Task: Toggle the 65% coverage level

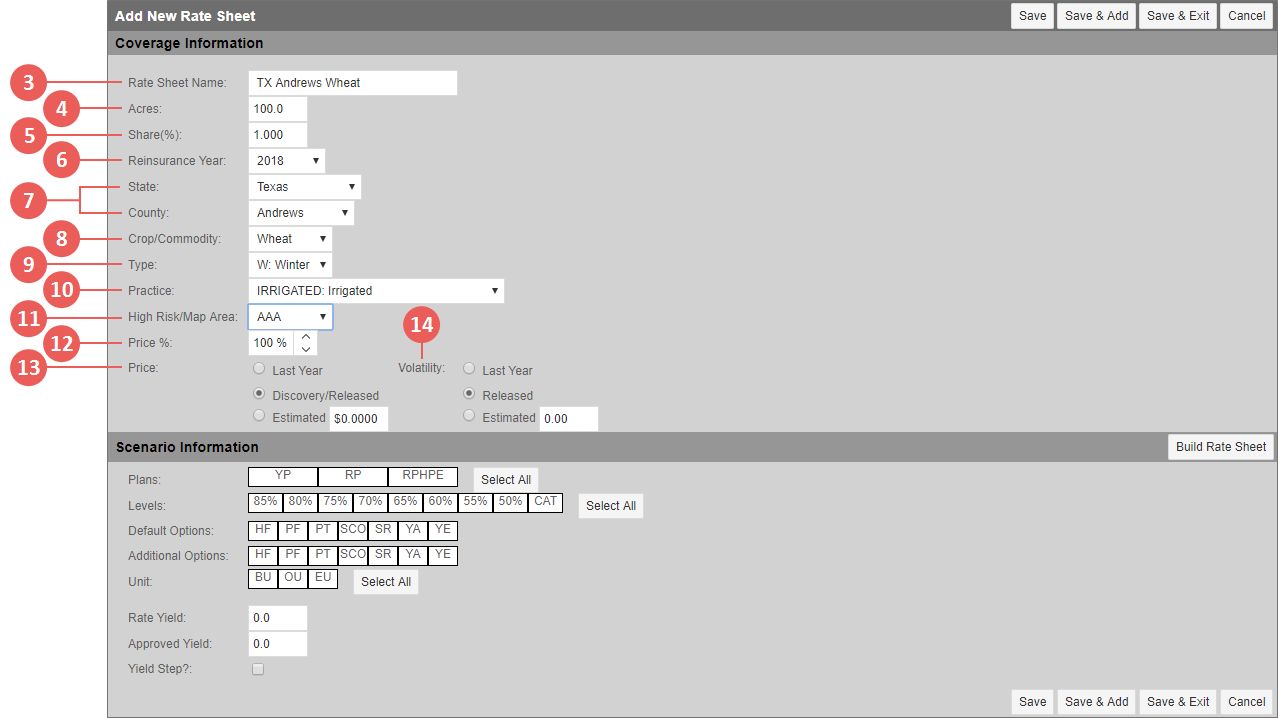Action: (x=405, y=503)
